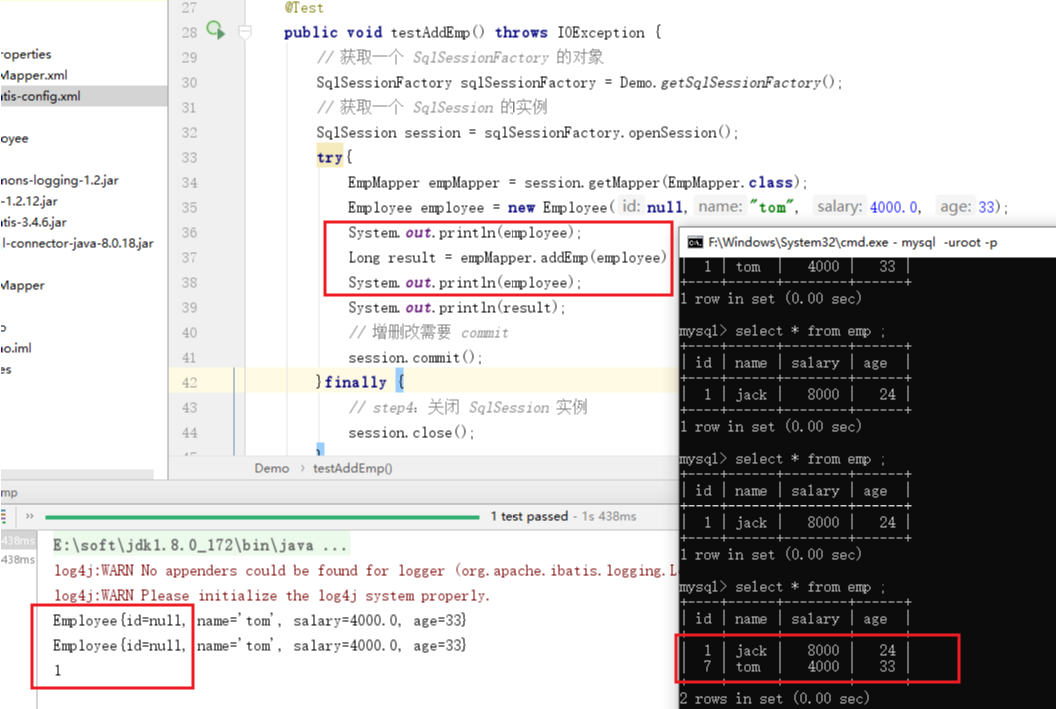Place cursor on 'session.commit();' line

click(415, 358)
